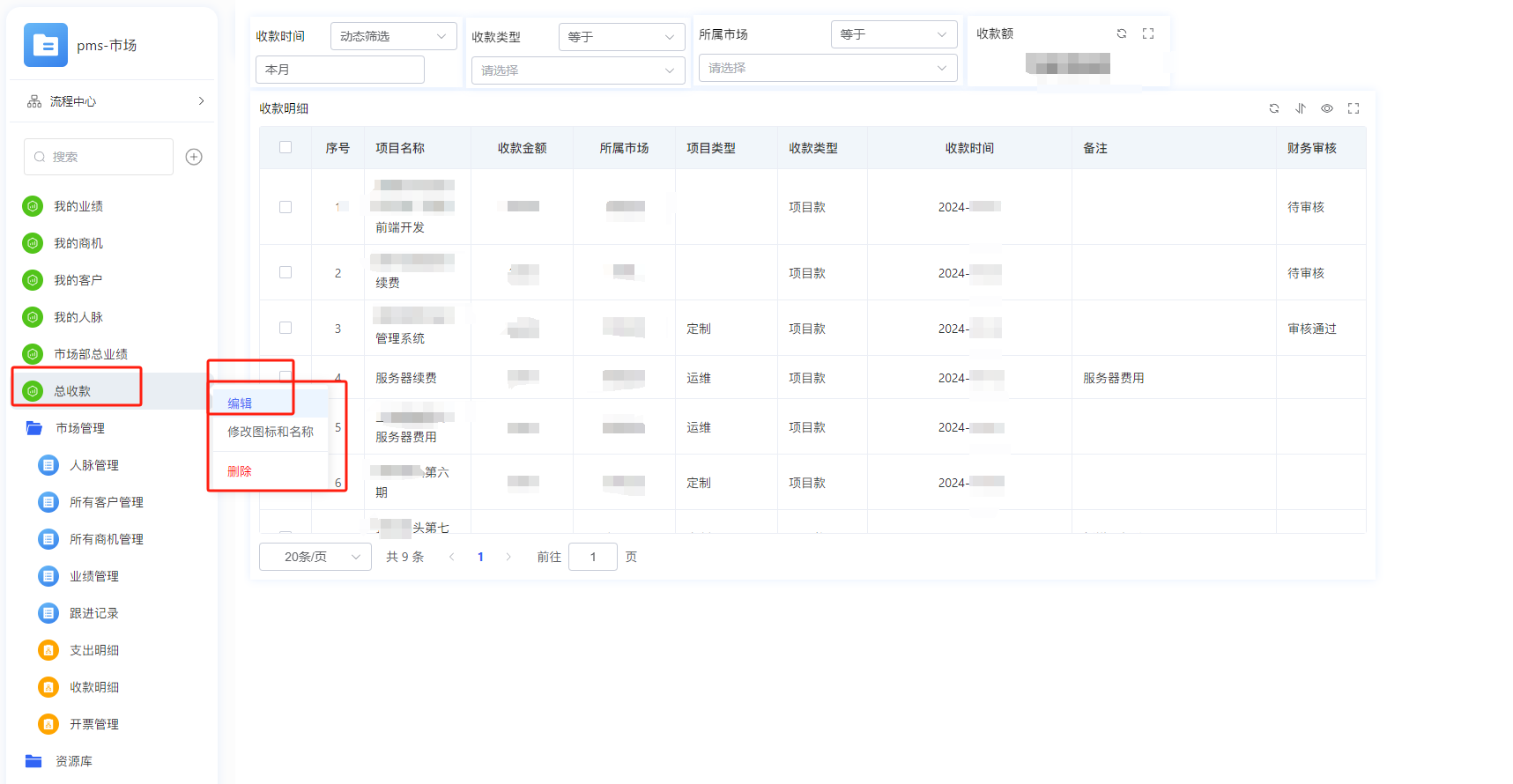Check the select-all checkbox in table header
The image size is (1513, 784).
point(286,147)
